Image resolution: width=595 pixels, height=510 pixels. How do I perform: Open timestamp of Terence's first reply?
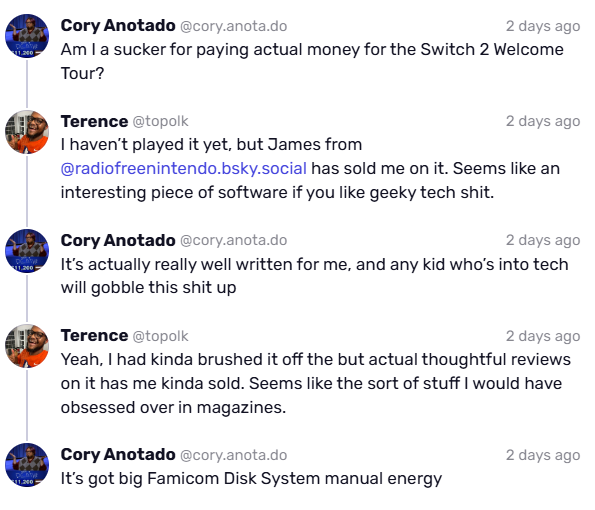click(543, 121)
